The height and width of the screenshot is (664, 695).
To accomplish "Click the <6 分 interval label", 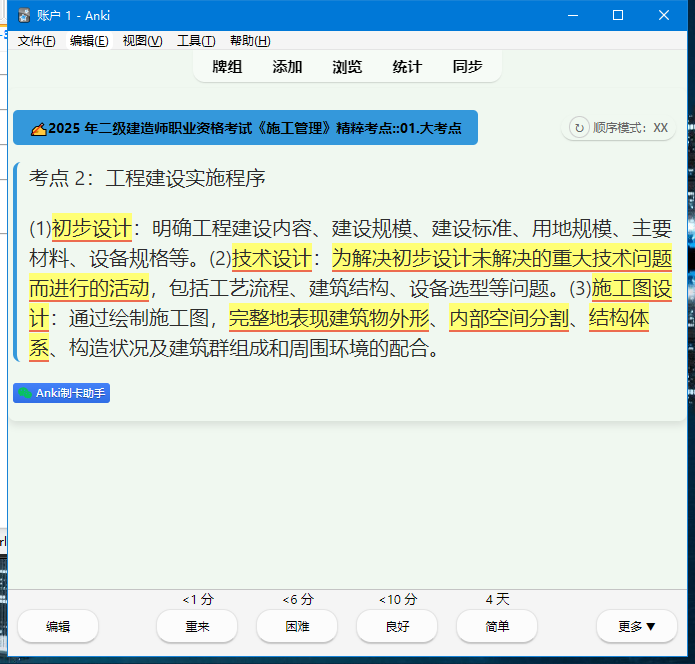I will click(x=298, y=599).
